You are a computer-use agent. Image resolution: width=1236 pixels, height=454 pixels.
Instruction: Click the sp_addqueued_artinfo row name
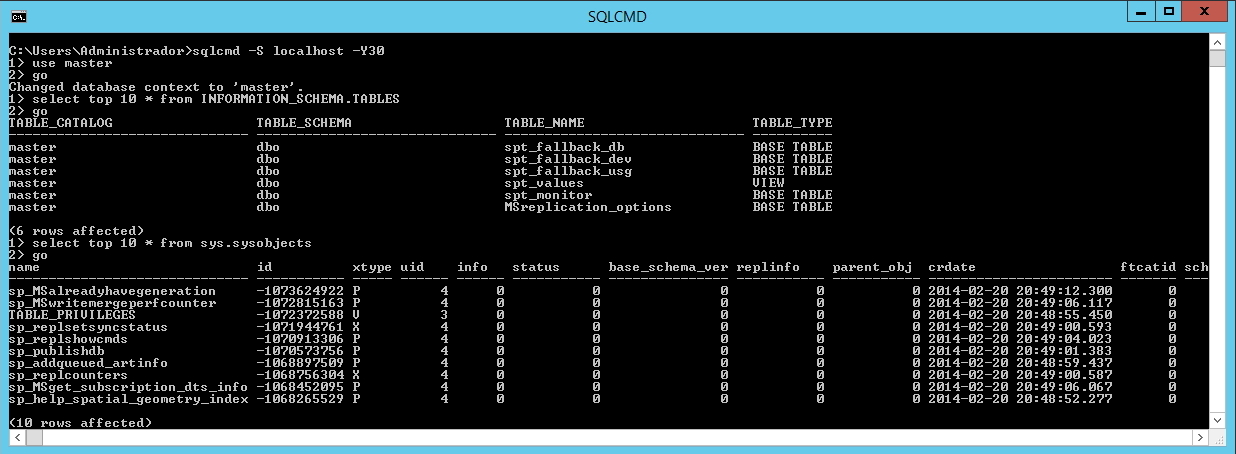[89, 363]
